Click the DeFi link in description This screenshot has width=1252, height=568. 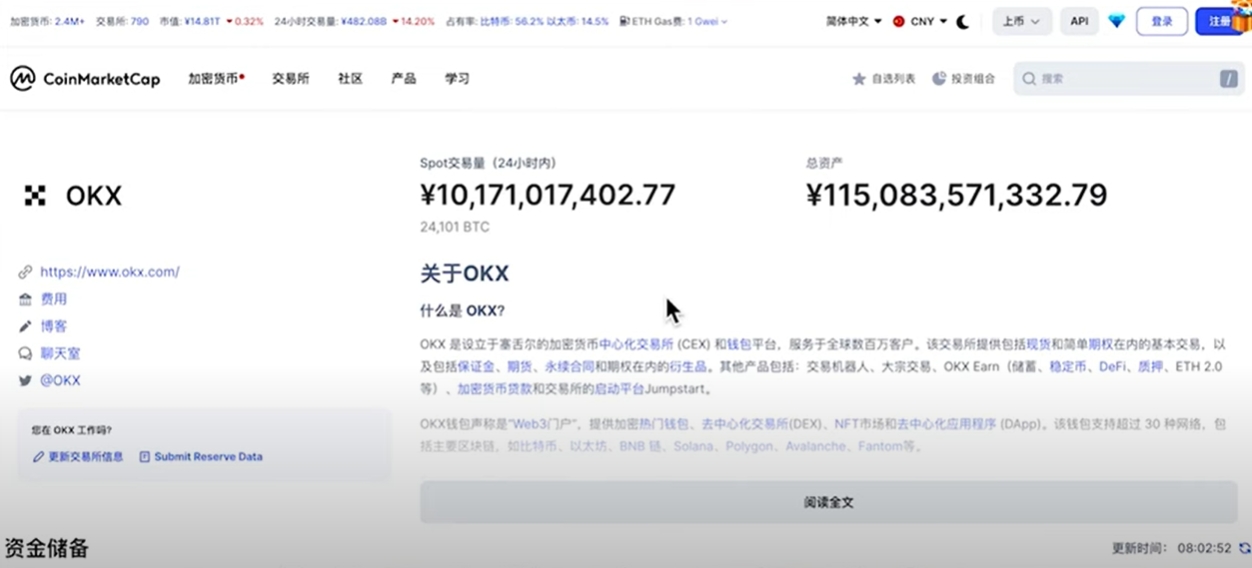(x=1112, y=367)
